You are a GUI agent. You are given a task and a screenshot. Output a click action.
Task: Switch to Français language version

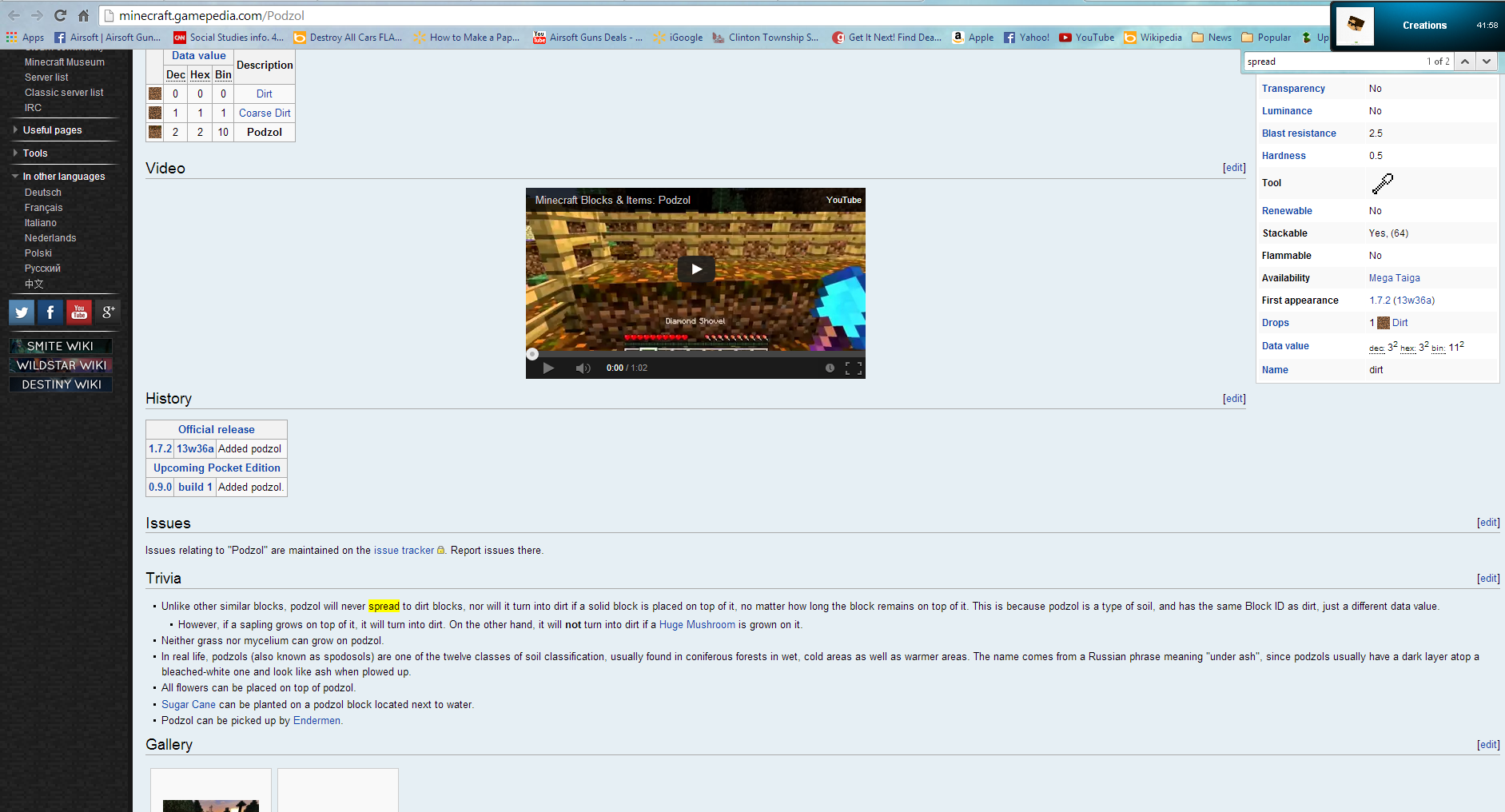pos(43,208)
